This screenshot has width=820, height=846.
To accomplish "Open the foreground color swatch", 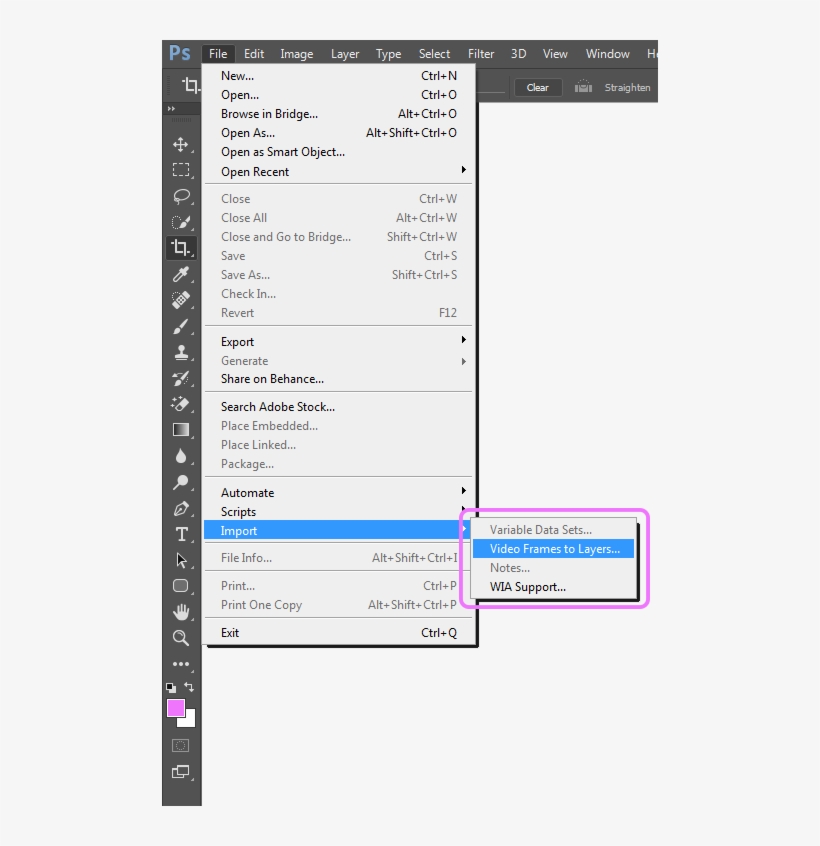I will (177, 710).
